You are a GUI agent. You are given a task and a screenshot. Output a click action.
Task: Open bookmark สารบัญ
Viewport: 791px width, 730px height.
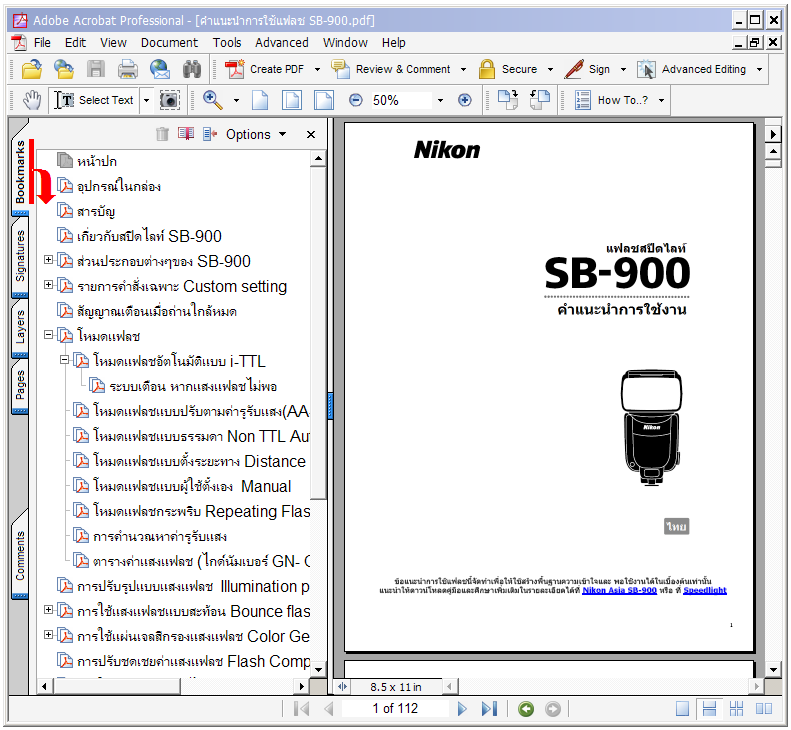[x=96, y=211]
